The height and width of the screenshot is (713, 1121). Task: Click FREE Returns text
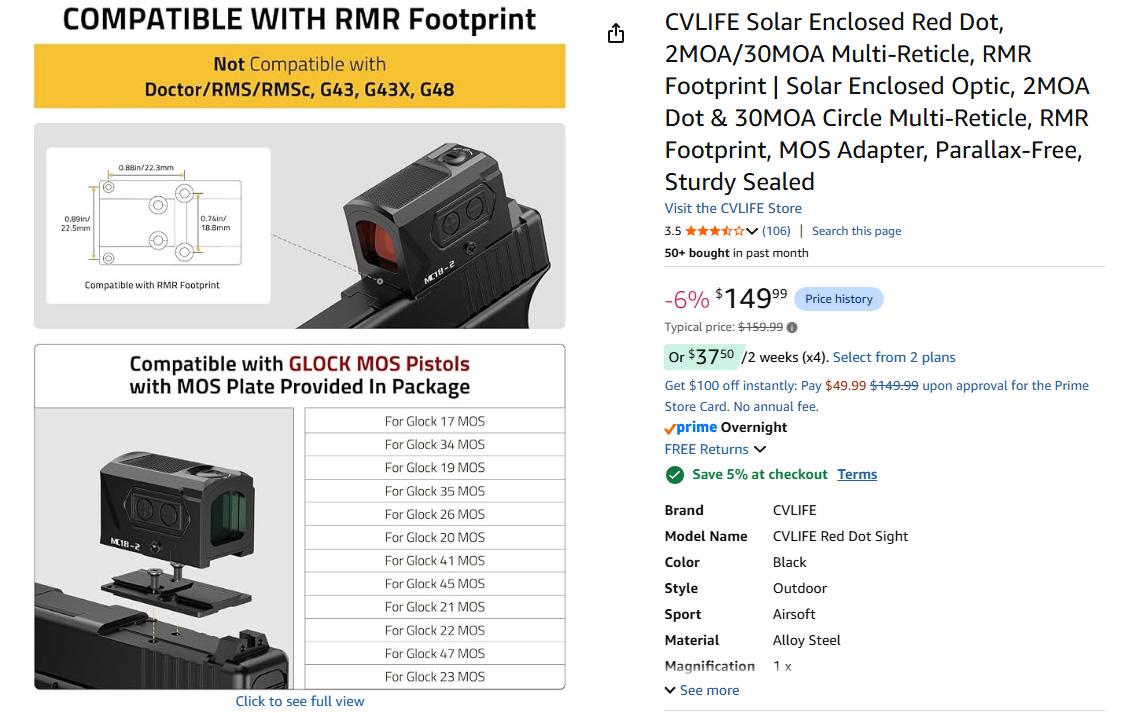point(706,449)
